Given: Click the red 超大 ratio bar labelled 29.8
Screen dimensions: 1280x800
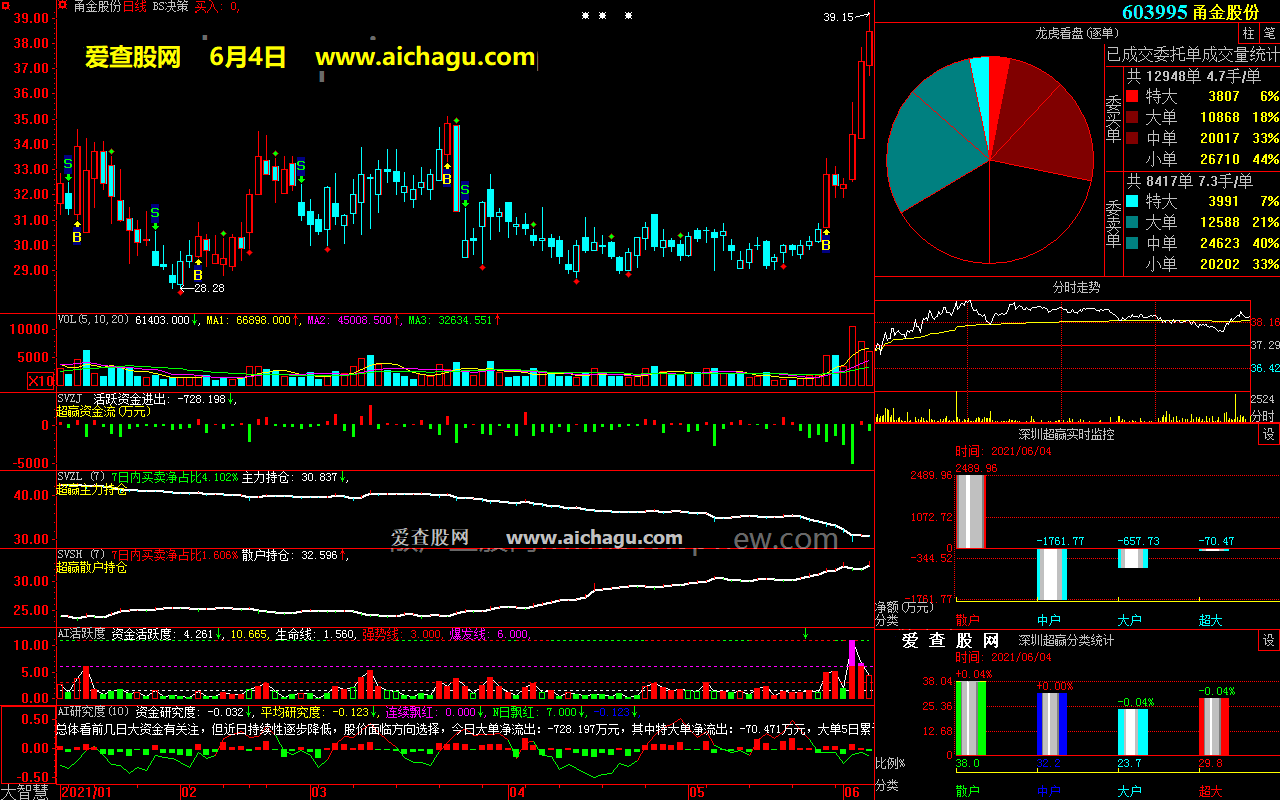Looking at the screenshot, I should [x=1214, y=726].
